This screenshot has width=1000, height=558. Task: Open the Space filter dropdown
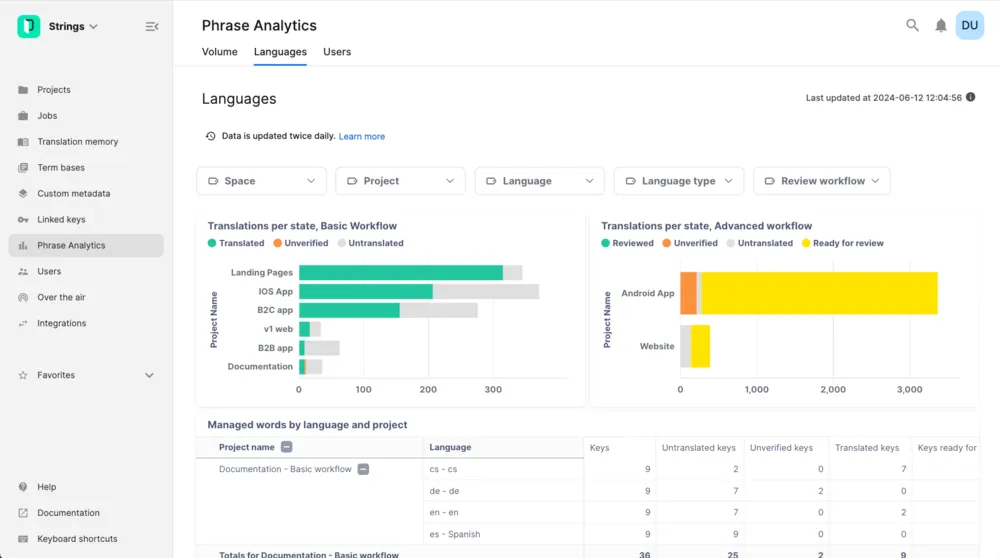click(x=261, y=181)
